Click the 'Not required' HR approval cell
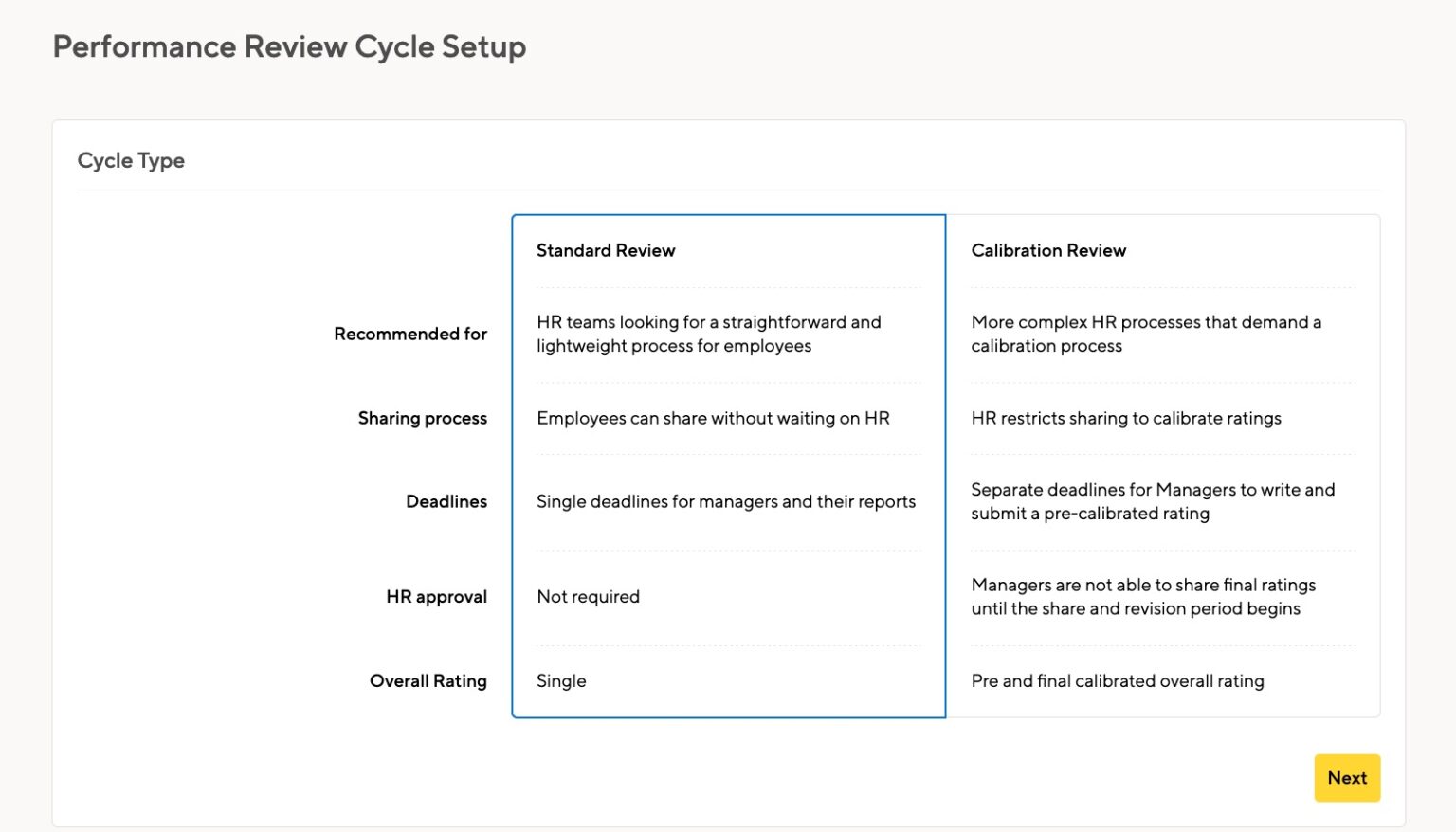Viewport: 1456px width, 832px height. point(588,596)
